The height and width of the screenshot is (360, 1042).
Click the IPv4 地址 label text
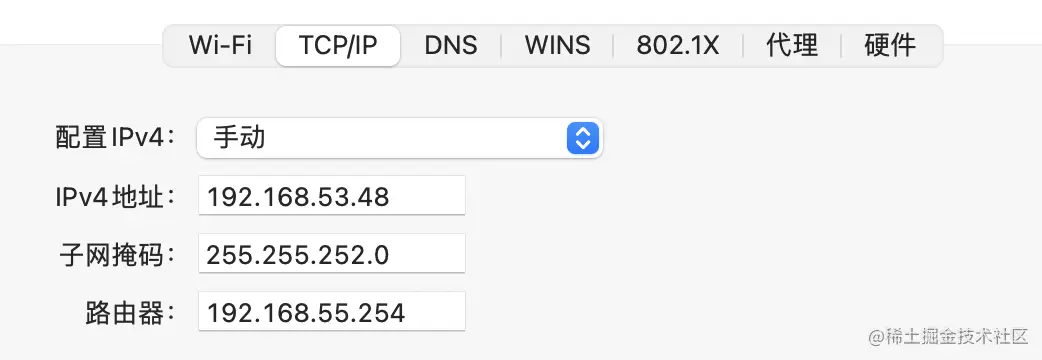point(116,197)
